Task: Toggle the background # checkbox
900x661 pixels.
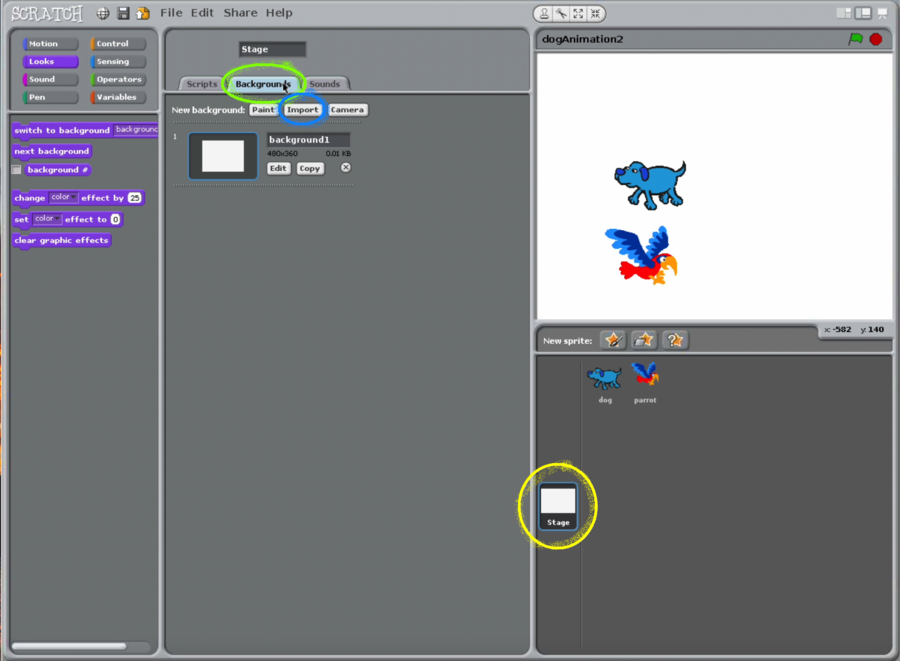Action: pos(16,170)
